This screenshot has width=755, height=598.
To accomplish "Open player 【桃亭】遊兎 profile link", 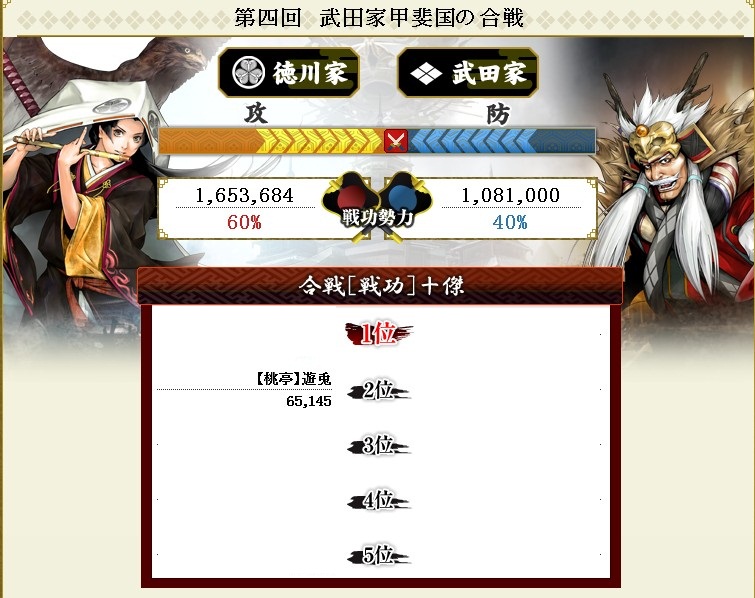I will pyautogui.click(x=293, y=379).
